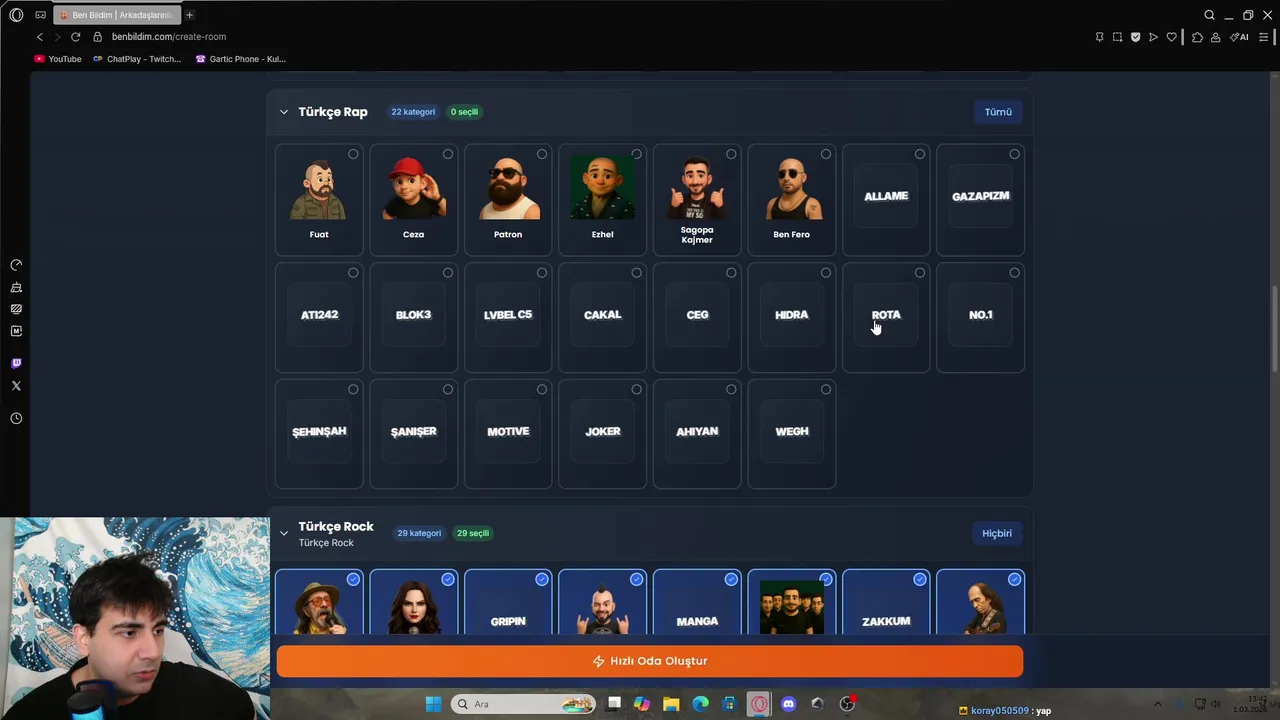1280x720 pixels.
Task: Collapse the Türkçe Rock section chevron
Action: [x=284, y=533]
